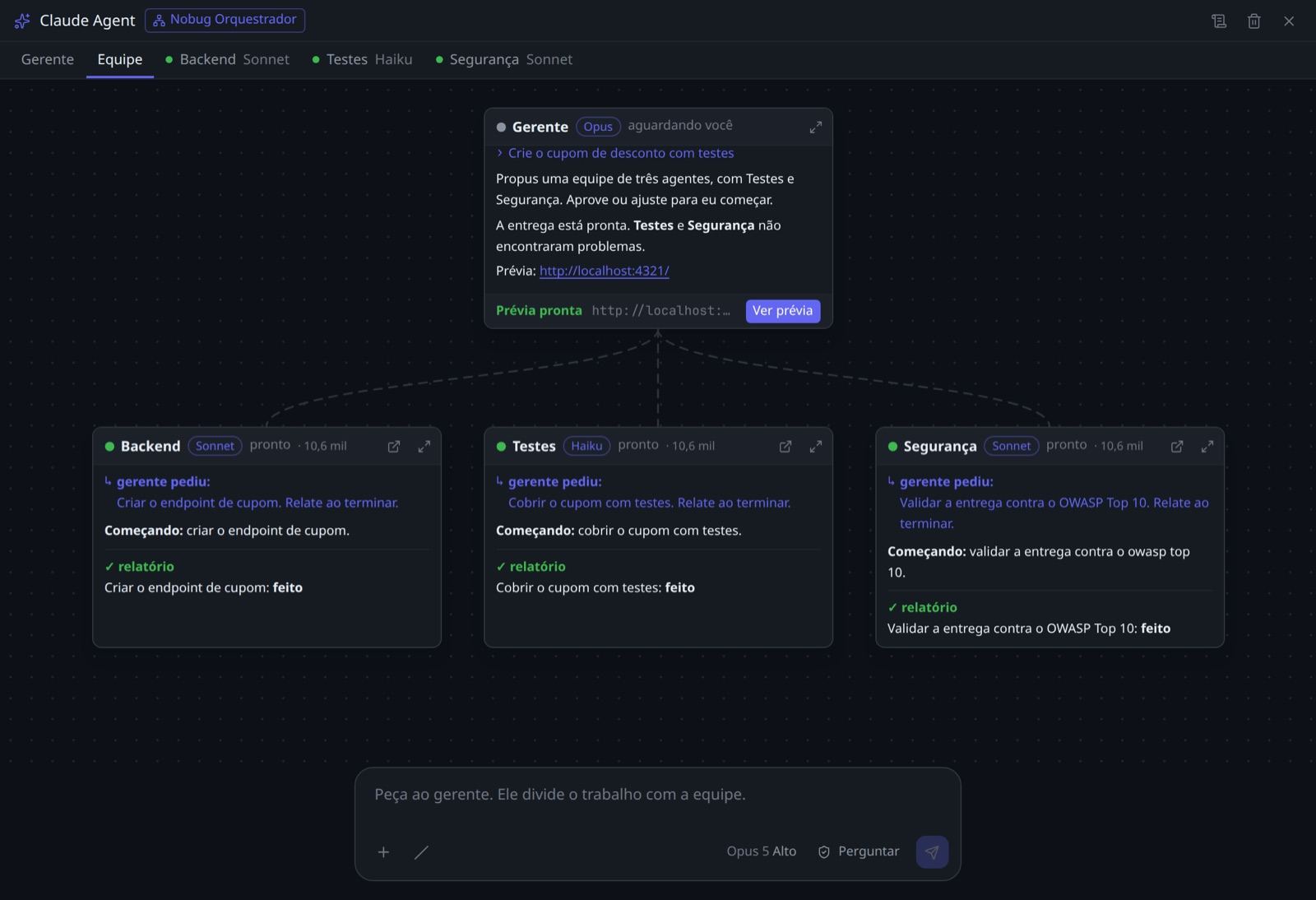Click the green status dot on the Backend card

pos(109,446)
